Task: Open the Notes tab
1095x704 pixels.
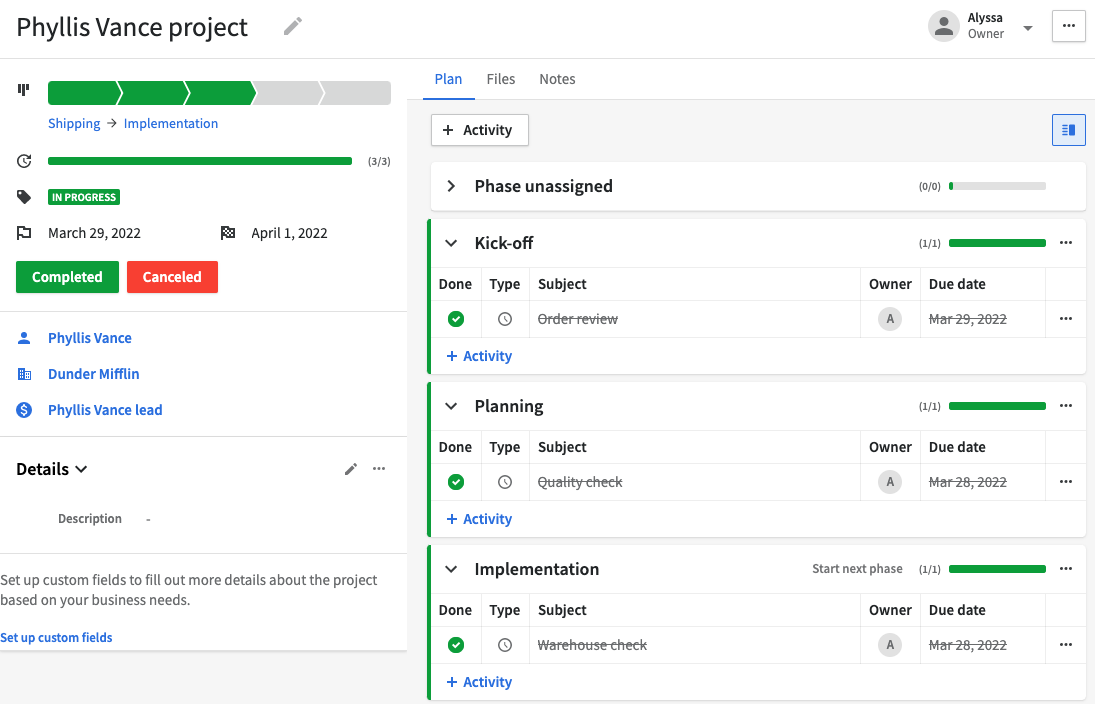Action: click(x=557, y=79)
